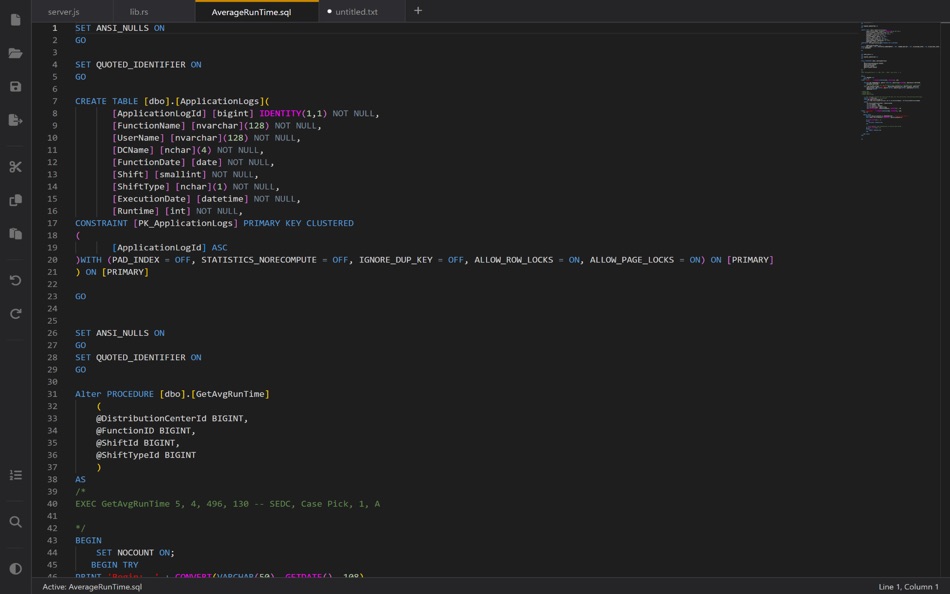The height and width of the screenshot is (594, 950).
Task: Click 'CREATE TABLE' keyword on line 7
Action: click(107, 101)
